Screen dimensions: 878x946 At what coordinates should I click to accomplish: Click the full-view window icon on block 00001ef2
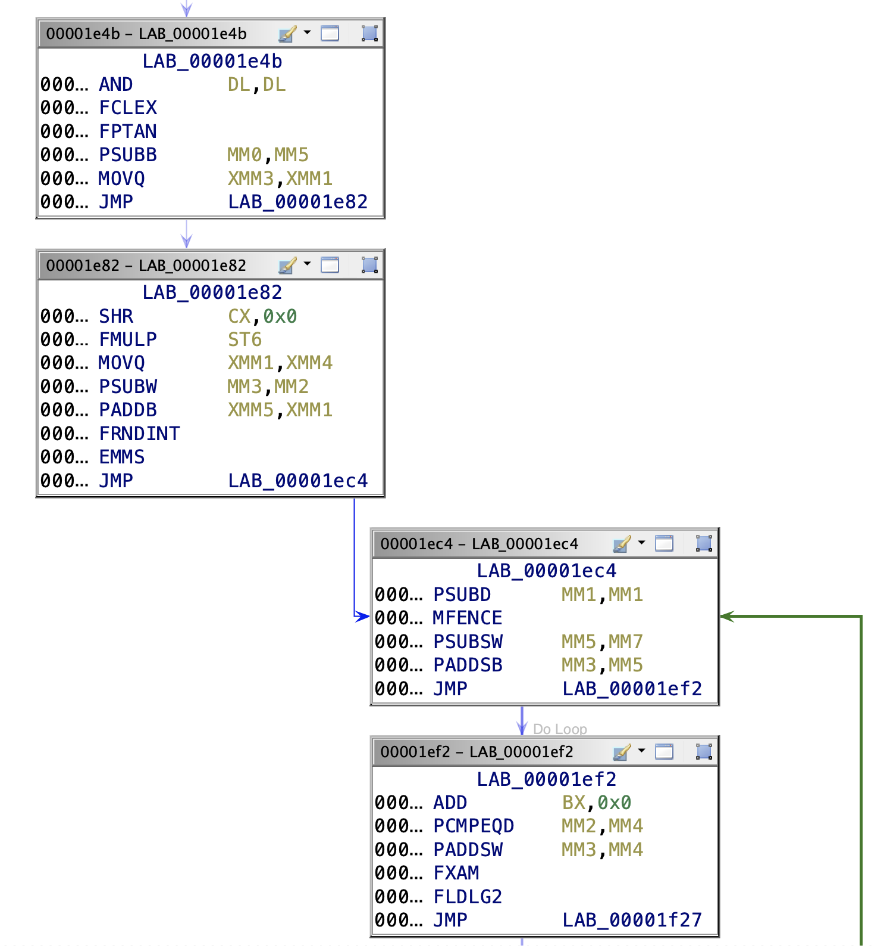[664, 752]
